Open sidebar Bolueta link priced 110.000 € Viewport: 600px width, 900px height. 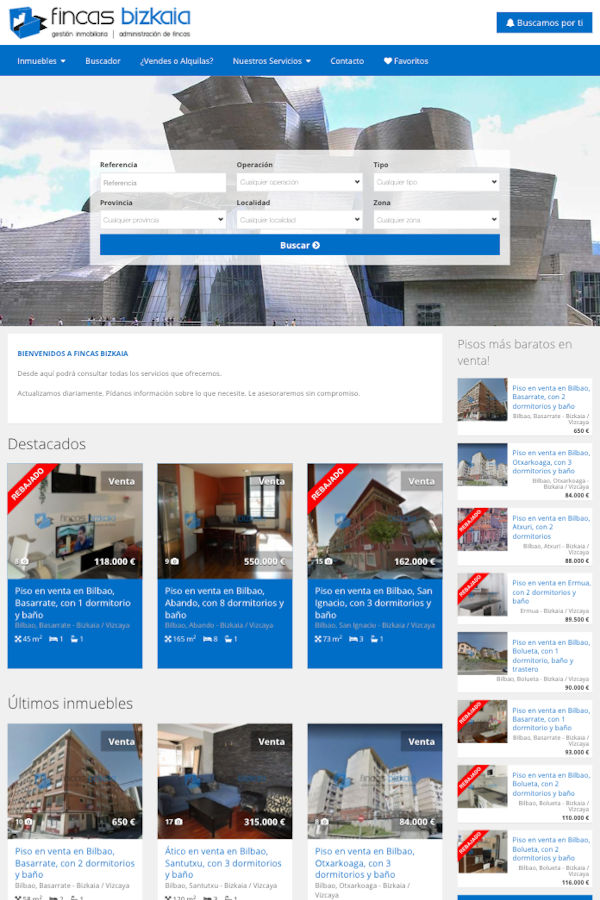click(x=551, y=784)
